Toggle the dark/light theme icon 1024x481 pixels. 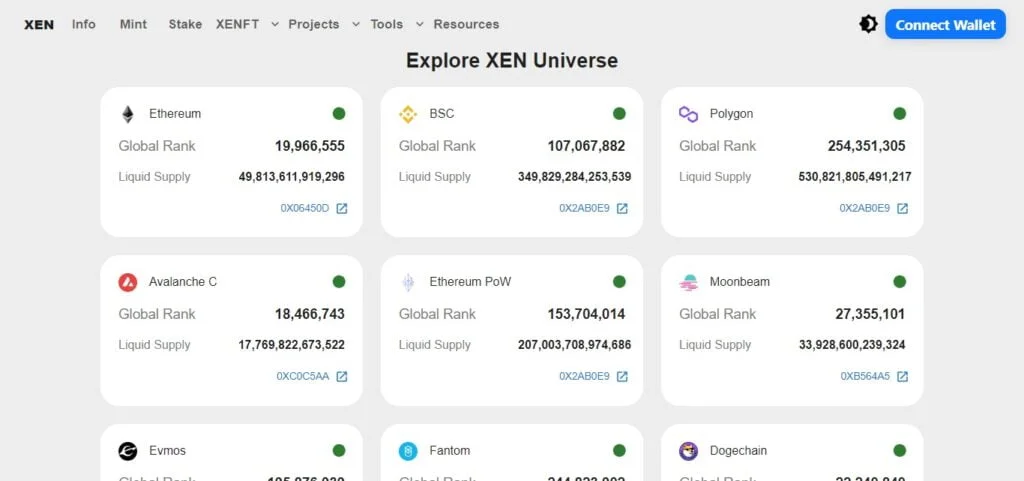pos(868,25)
